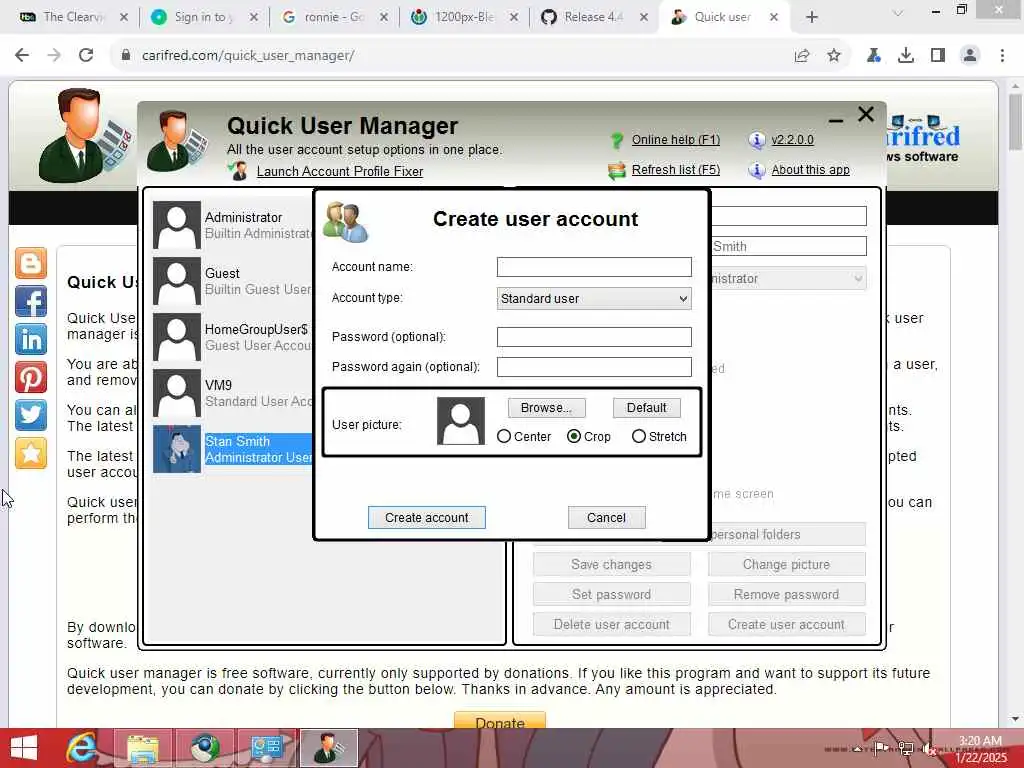Switch to the Release 4.4 GitHub tab
Image resolution: width=1024 pixels, height=768 pixels.
click(594, 17)
